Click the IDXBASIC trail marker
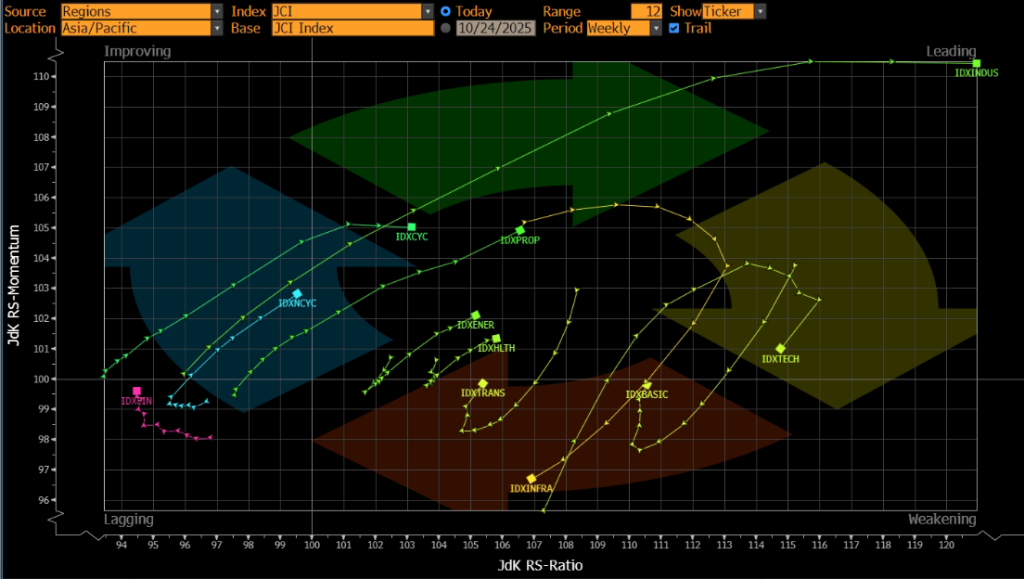 pos(646,385)
